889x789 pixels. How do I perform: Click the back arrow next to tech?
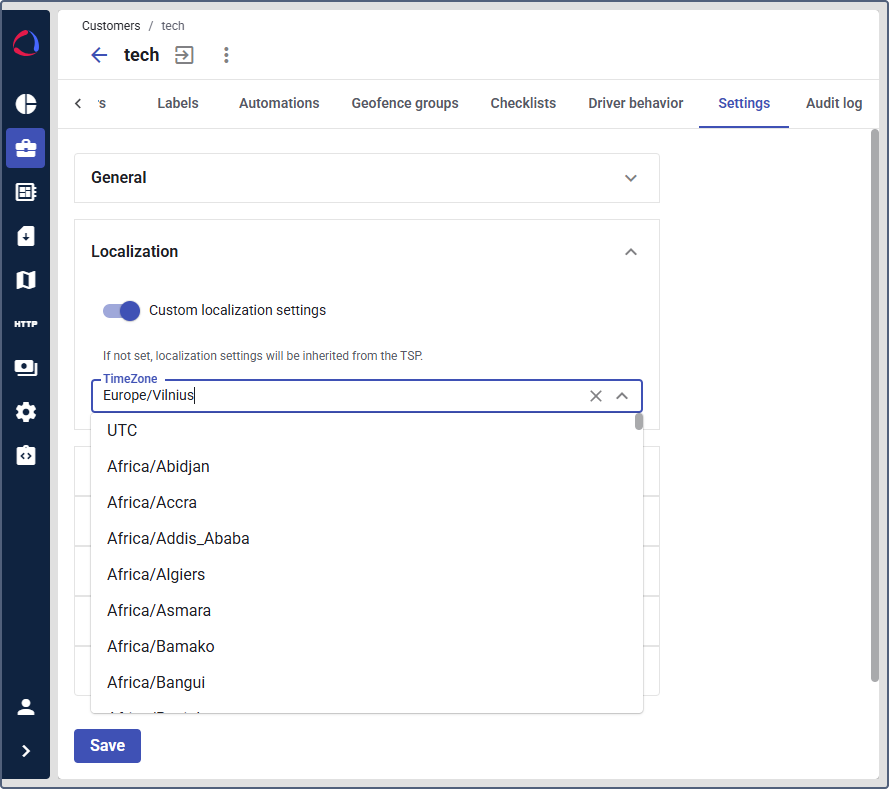(x=99, y=55)
